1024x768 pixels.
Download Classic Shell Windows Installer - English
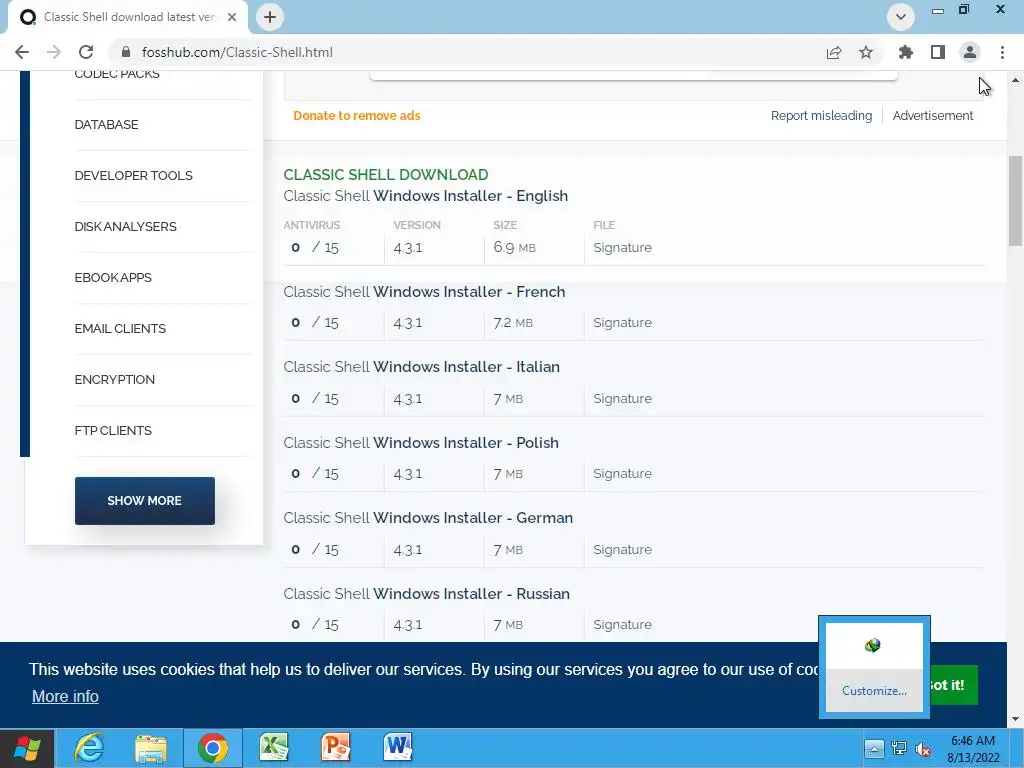(425, 196)
